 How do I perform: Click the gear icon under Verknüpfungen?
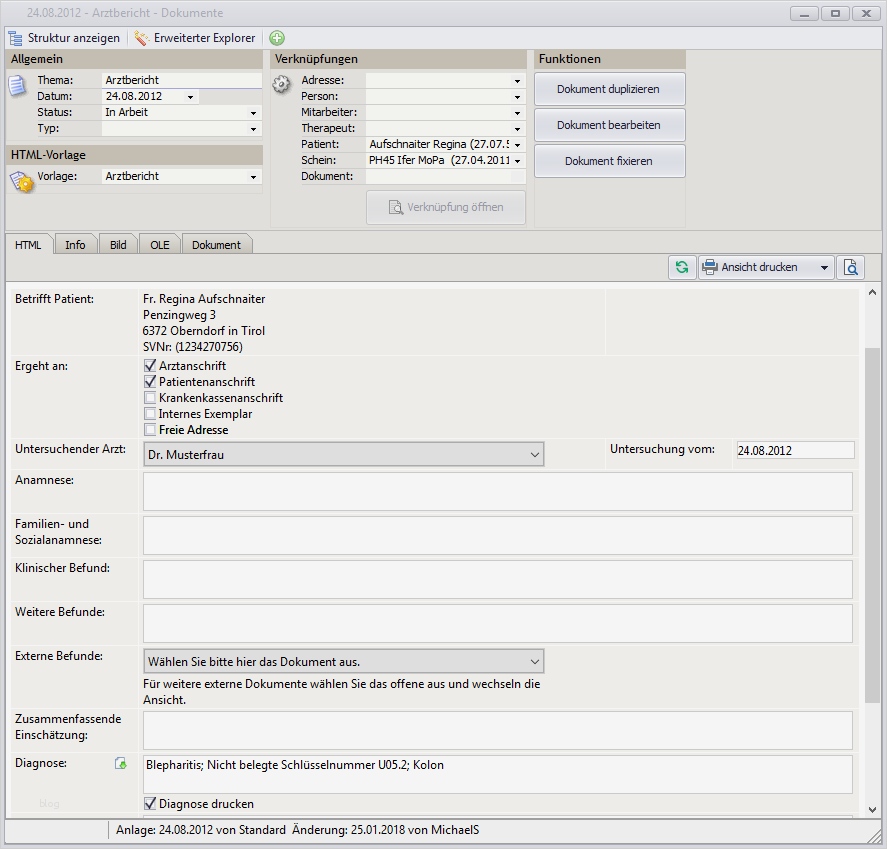tap(282, 85)
